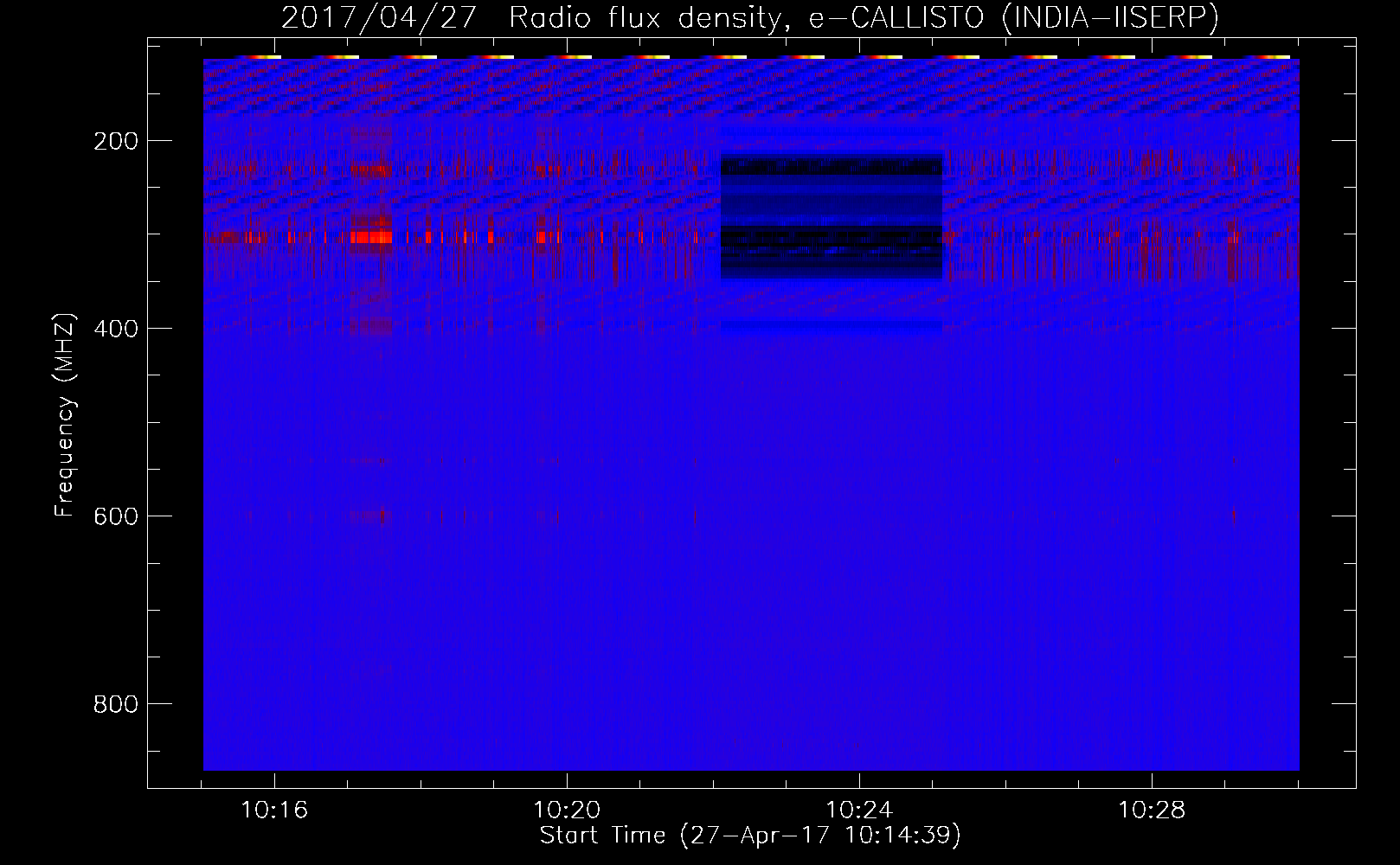Click the '10:16' time tick label
Screen dimensions: 1400x865
pos(274,811)
